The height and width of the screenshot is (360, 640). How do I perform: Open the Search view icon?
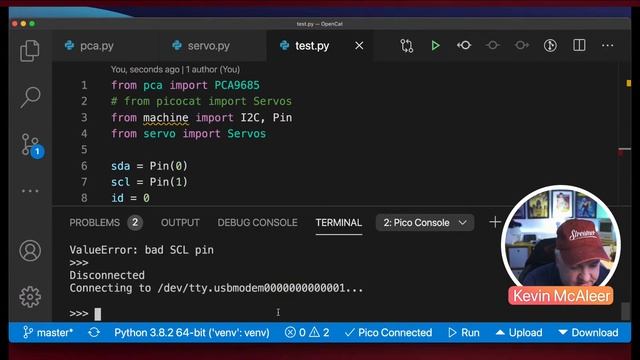pyautogui.click(x=30, y=98)
